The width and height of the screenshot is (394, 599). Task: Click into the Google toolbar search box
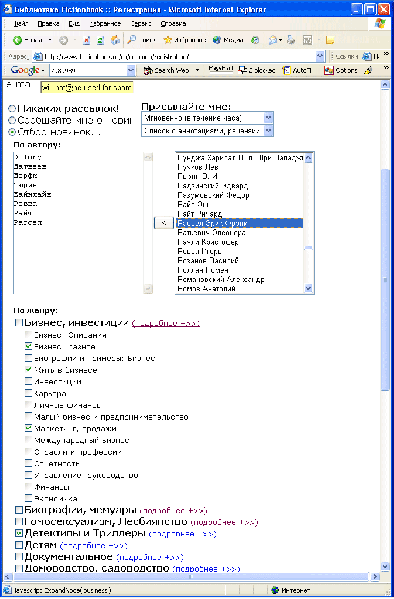[x=88, y=70]
